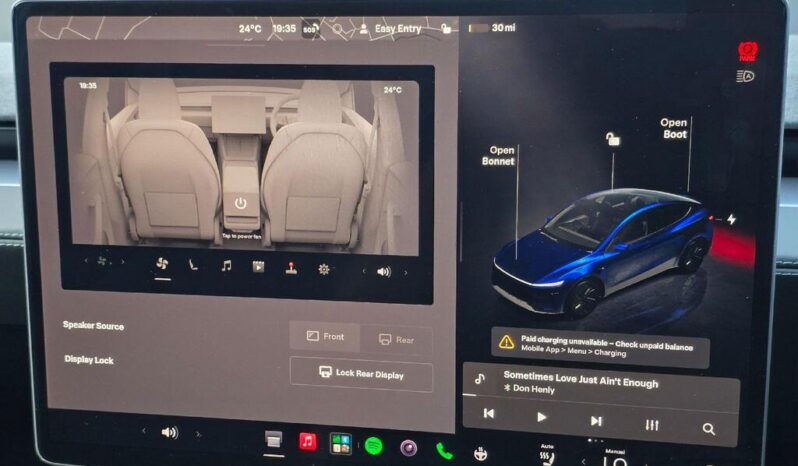This screenshot has width=798, height=466.
Task: Open the audio equalizer settings
Action: coord(652,424)
